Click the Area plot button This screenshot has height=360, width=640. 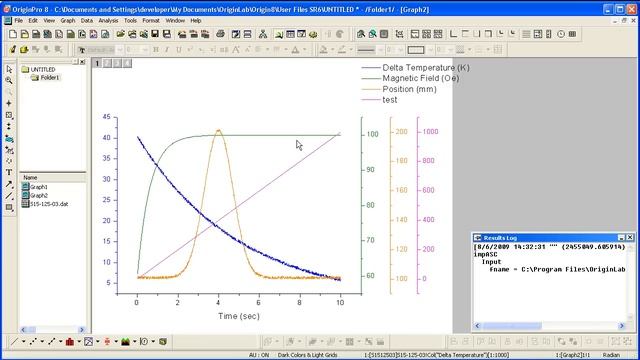coord(125,342)
